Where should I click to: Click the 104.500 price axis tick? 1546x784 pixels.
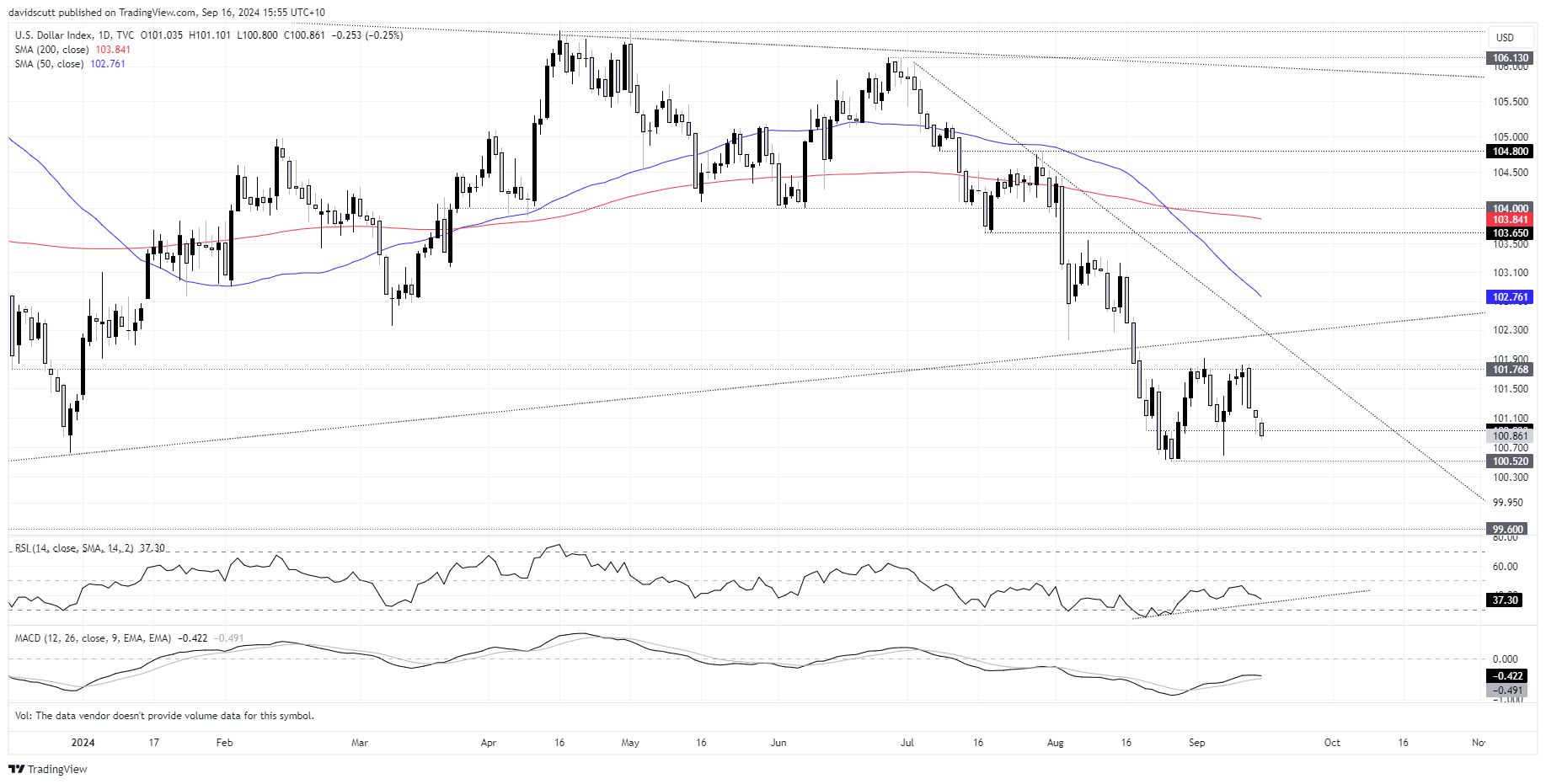(x=1510, y=173)
